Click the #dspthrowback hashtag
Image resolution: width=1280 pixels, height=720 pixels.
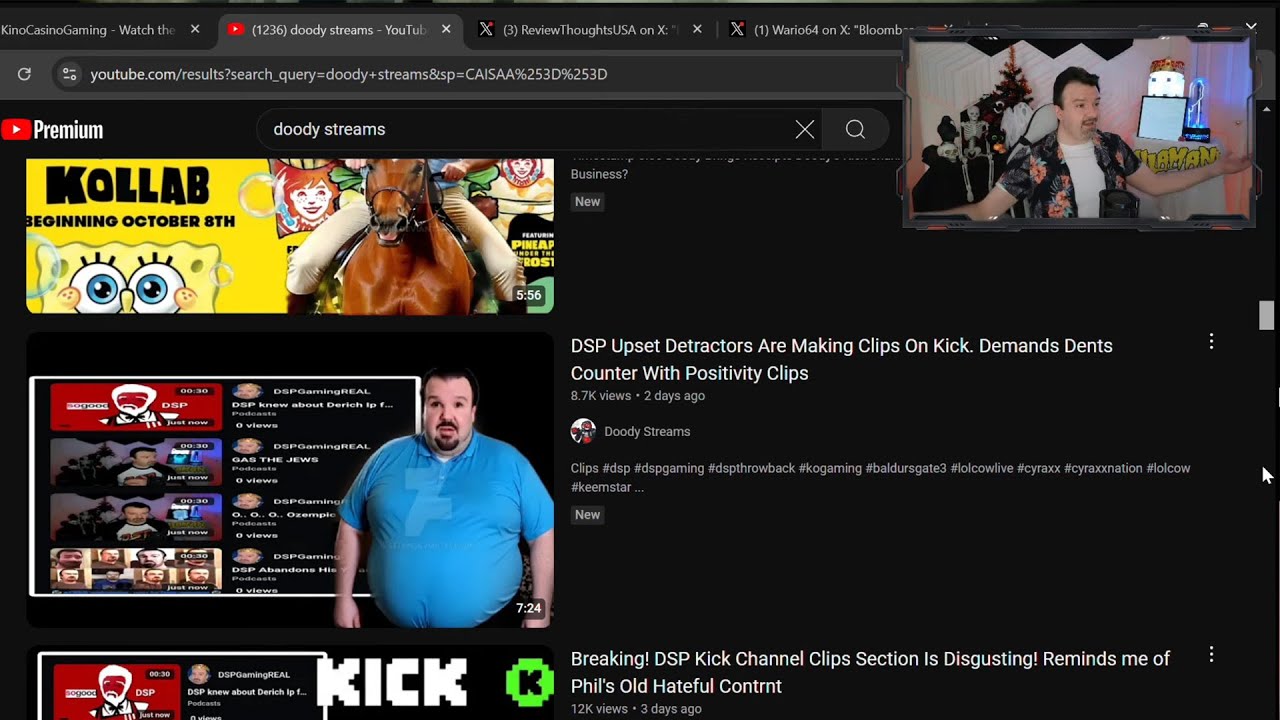[751, 468]
